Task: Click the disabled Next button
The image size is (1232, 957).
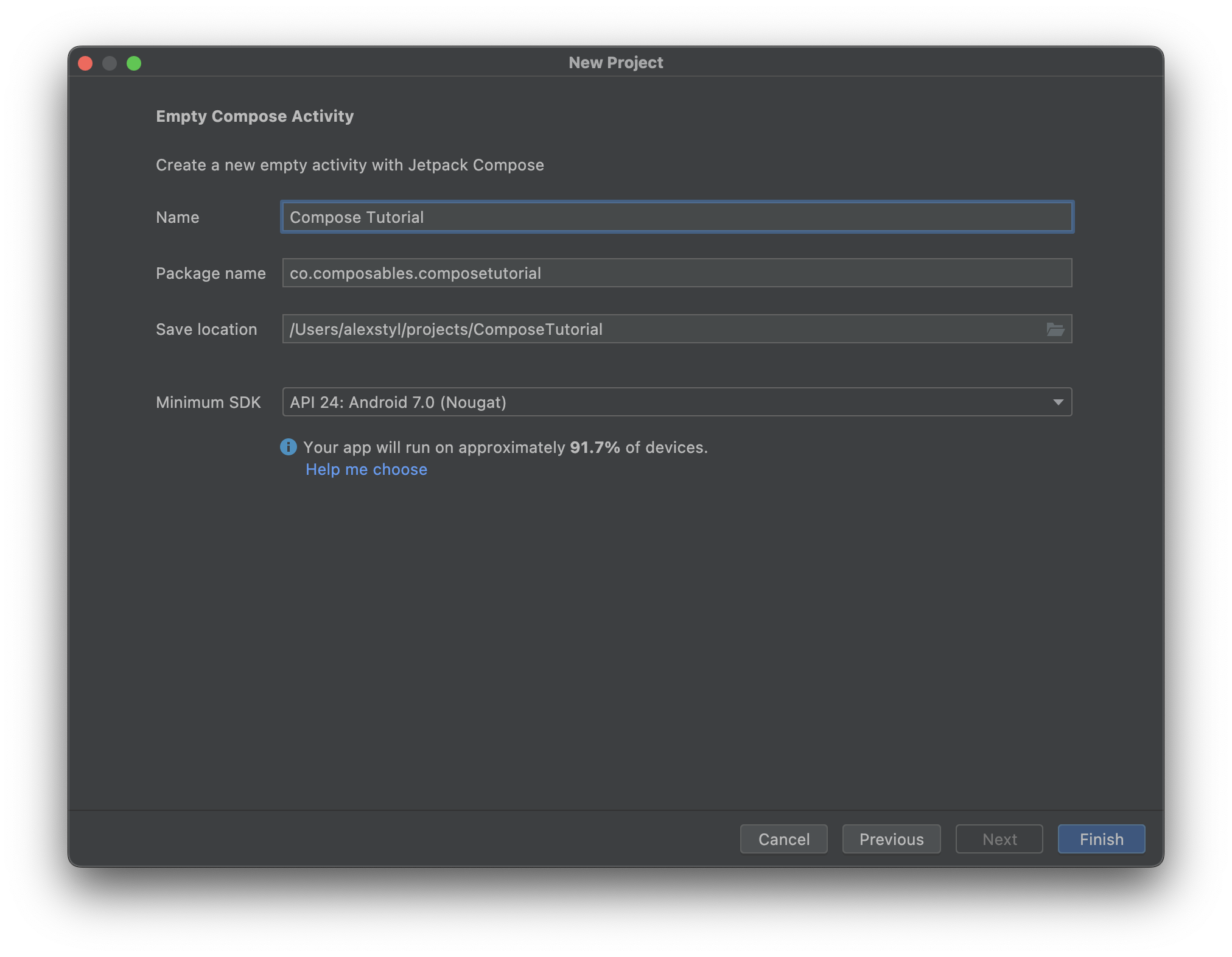Action: point(998,839)
